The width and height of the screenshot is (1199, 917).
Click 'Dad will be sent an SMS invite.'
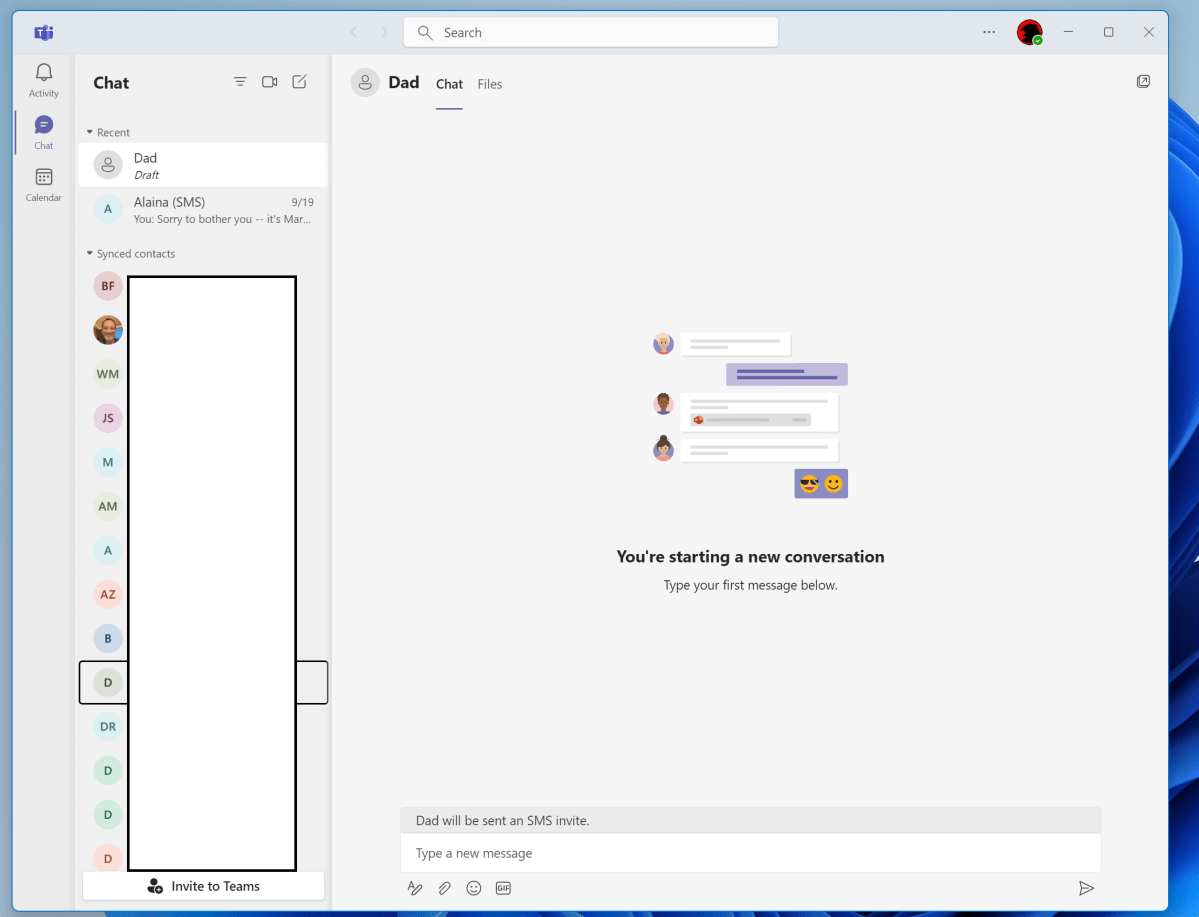(502, 821)
